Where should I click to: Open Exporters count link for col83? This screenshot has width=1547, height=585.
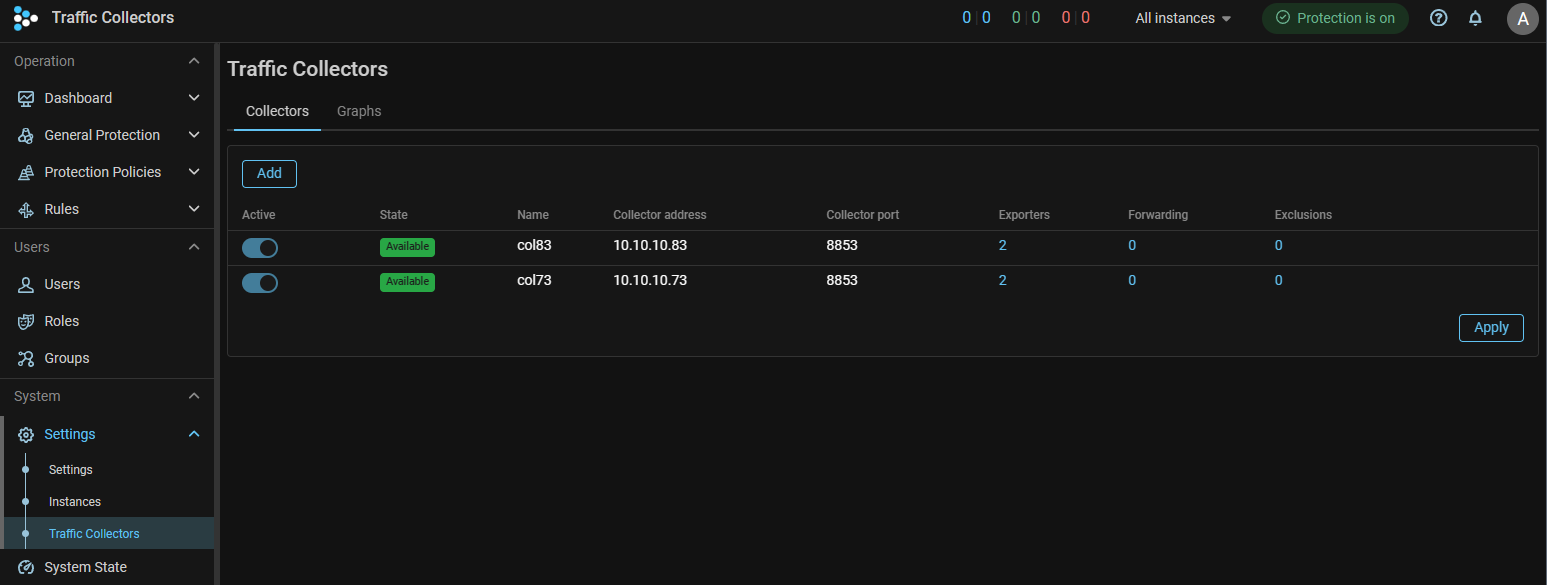[1002, 246]
